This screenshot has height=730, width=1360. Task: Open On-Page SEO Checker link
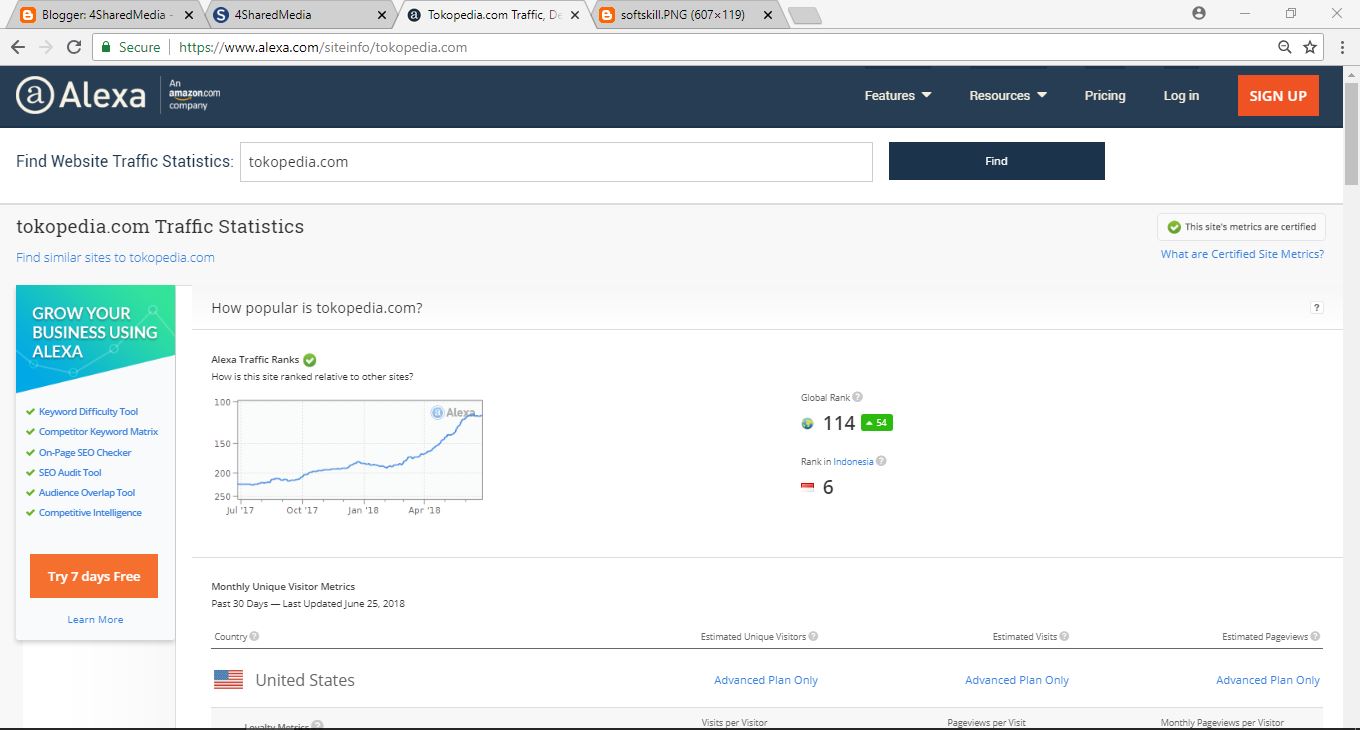point(85,453)
